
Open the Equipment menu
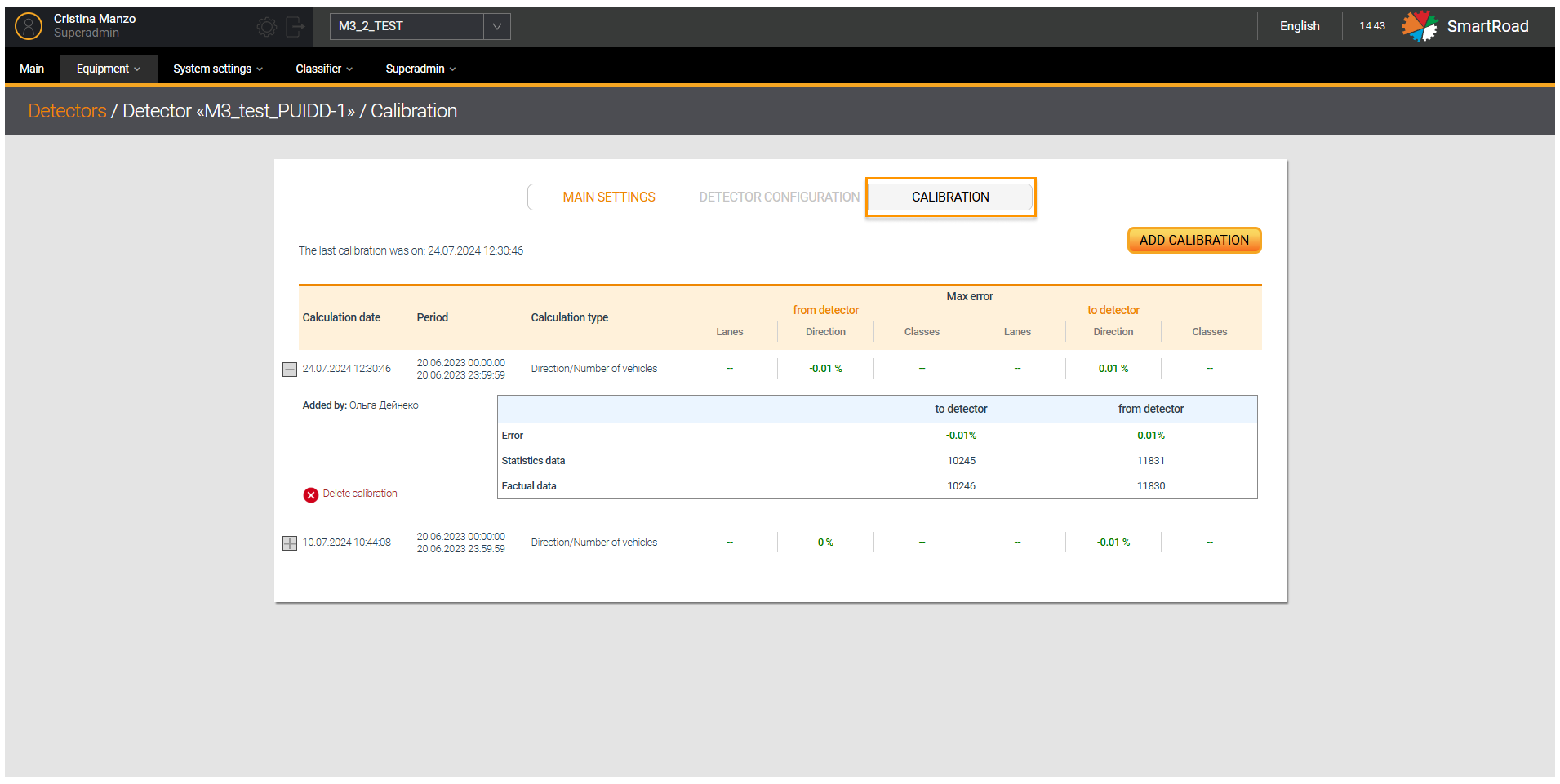[x=108, y=69]
